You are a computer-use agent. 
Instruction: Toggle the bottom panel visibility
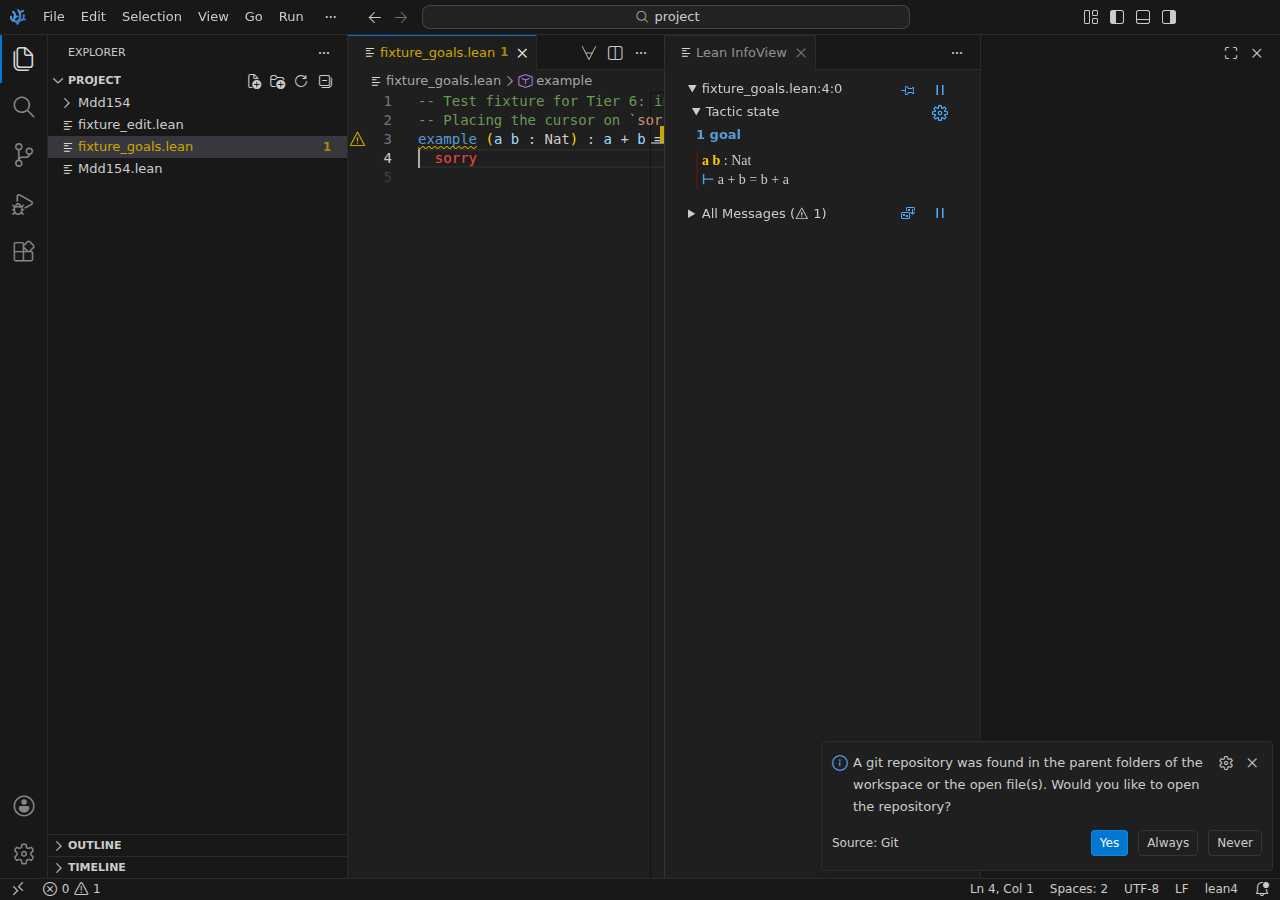(x=1143, y=17)
